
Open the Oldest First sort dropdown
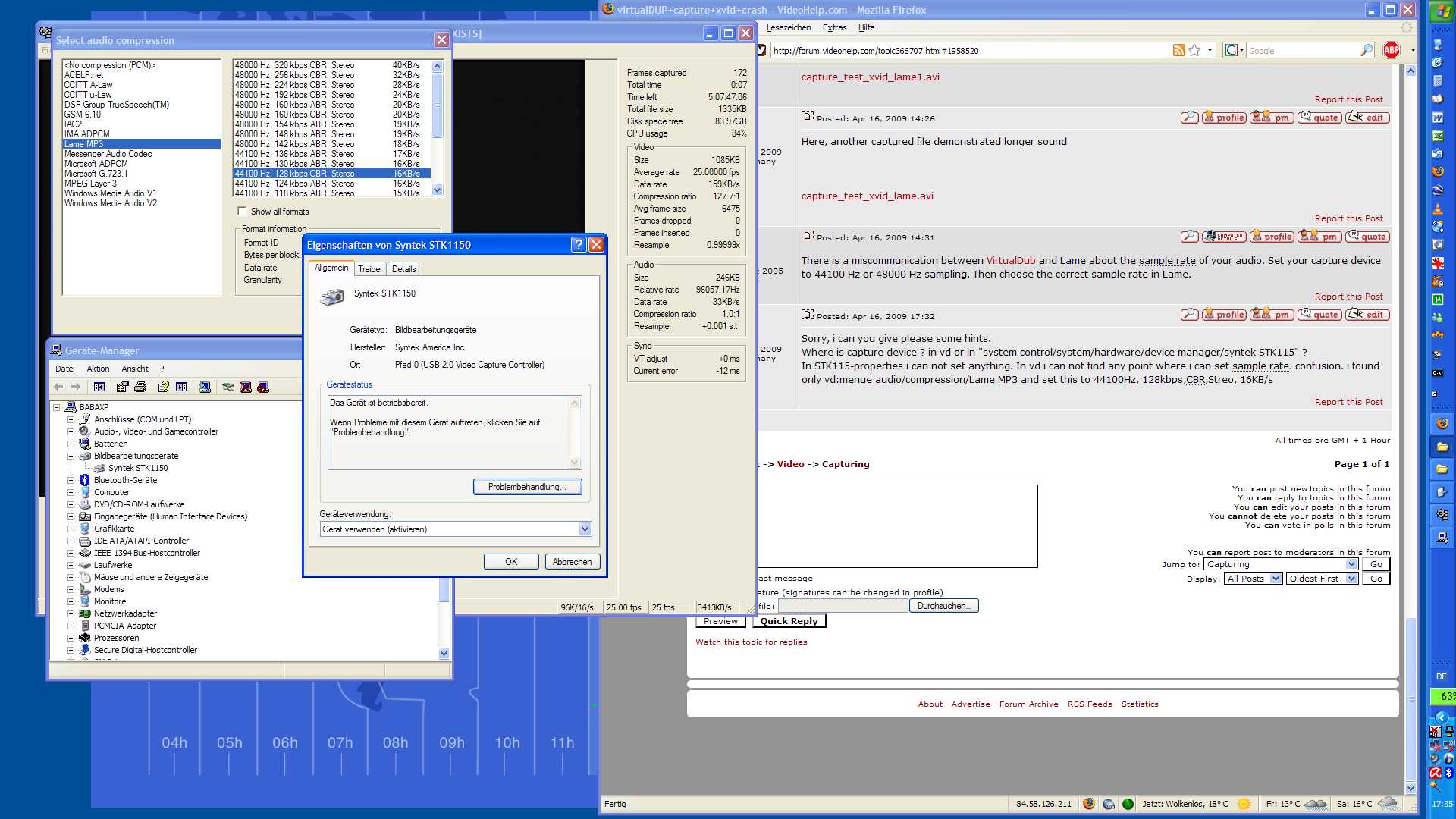pos(1351,579)
